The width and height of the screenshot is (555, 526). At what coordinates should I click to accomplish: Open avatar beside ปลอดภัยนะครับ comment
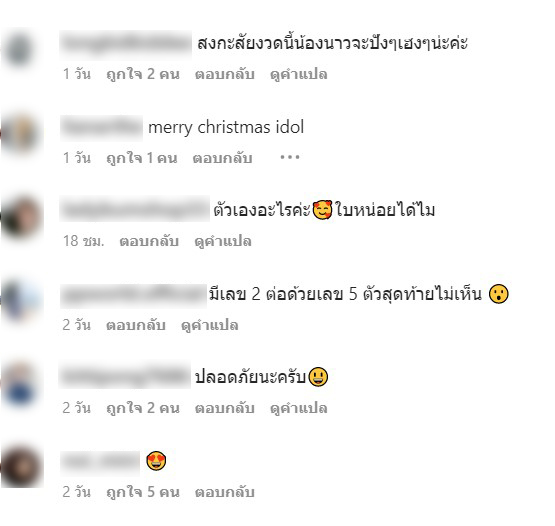(x=21, y=384)
